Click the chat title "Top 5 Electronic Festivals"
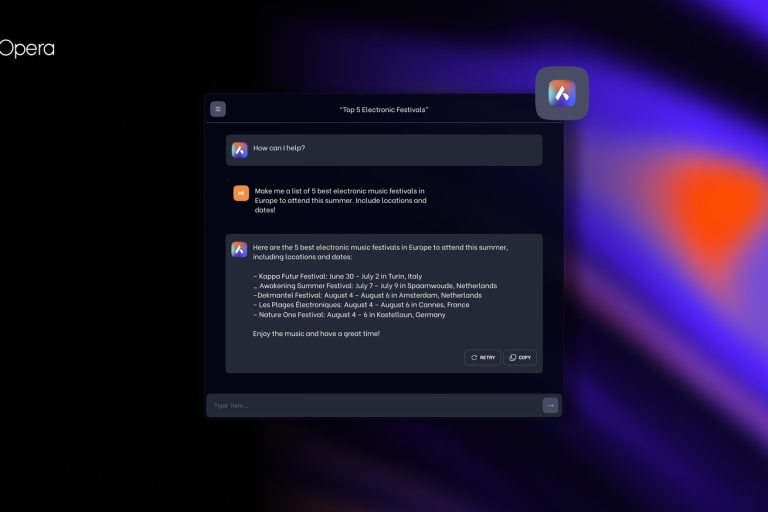Image resolution: width=768 pixels, height=512 pixels. pyautogui.click(x=384, y=110)
